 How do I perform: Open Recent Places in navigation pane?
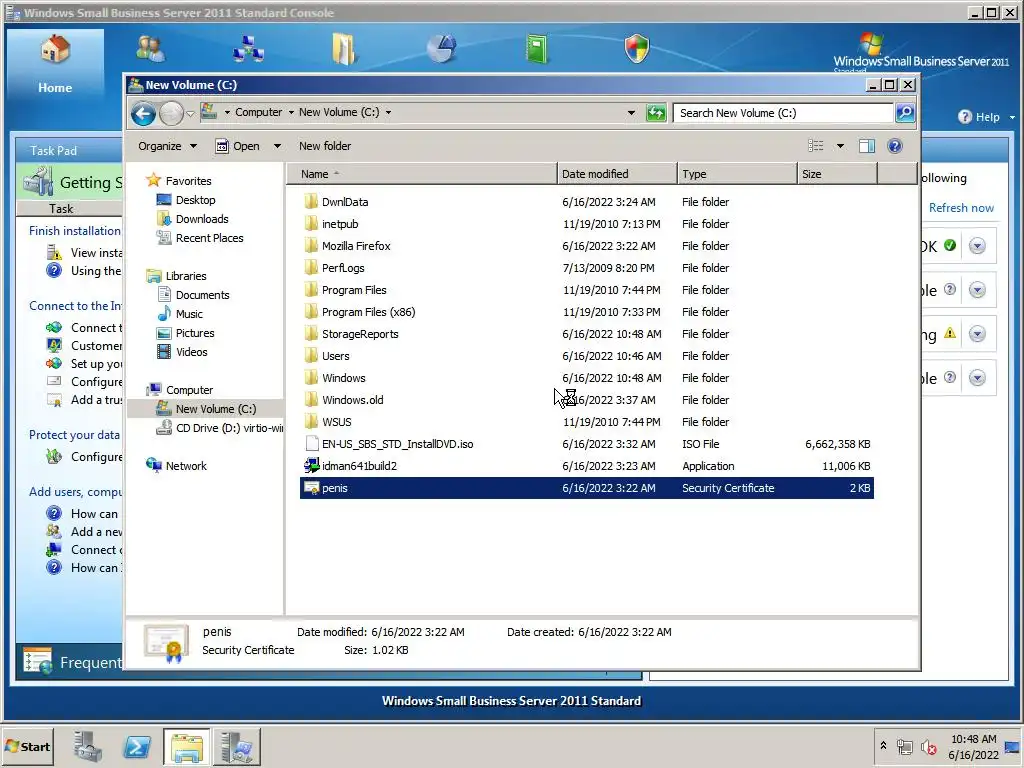[x=200, y=238]
